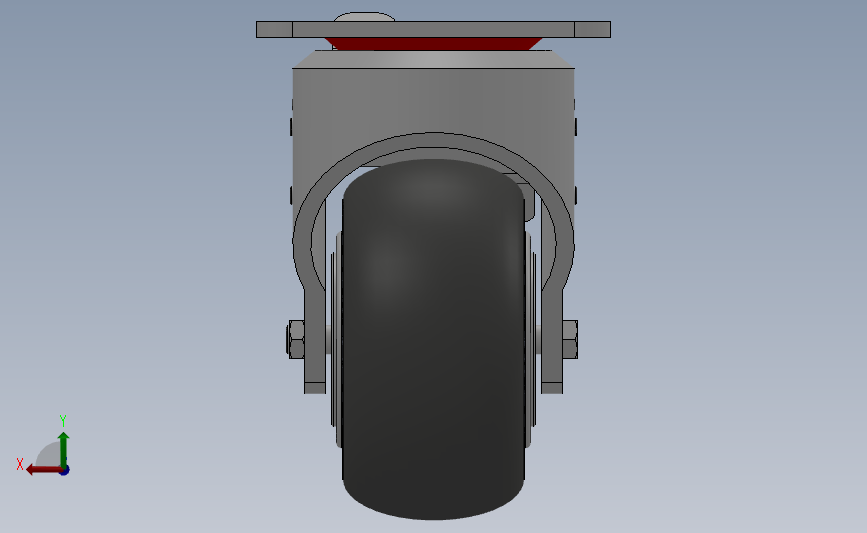Click the 'X' axis label text
The height and width of the screenshot is (533, 867).
pyautogui.click(x=20, y=464)
